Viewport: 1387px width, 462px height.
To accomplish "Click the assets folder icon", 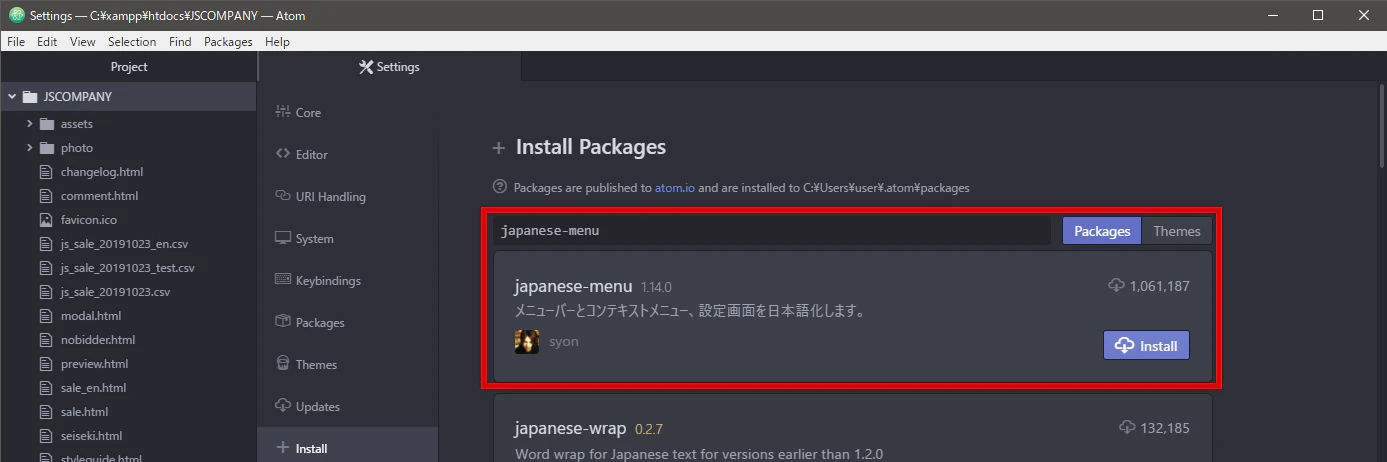I will (46, 124).
